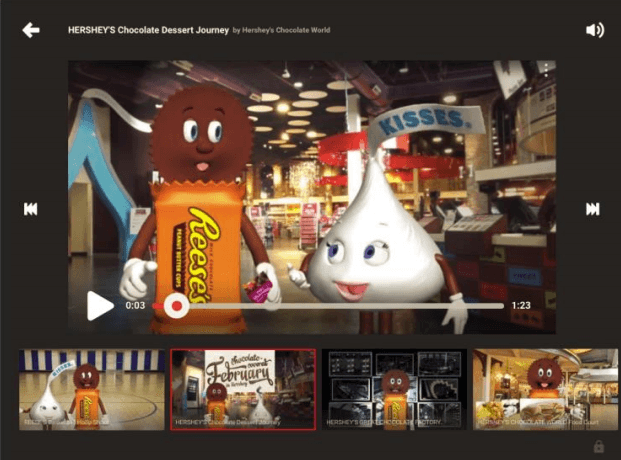Click the 'by Hershey's Chocolate World' channel text

[x=281, y=30]
